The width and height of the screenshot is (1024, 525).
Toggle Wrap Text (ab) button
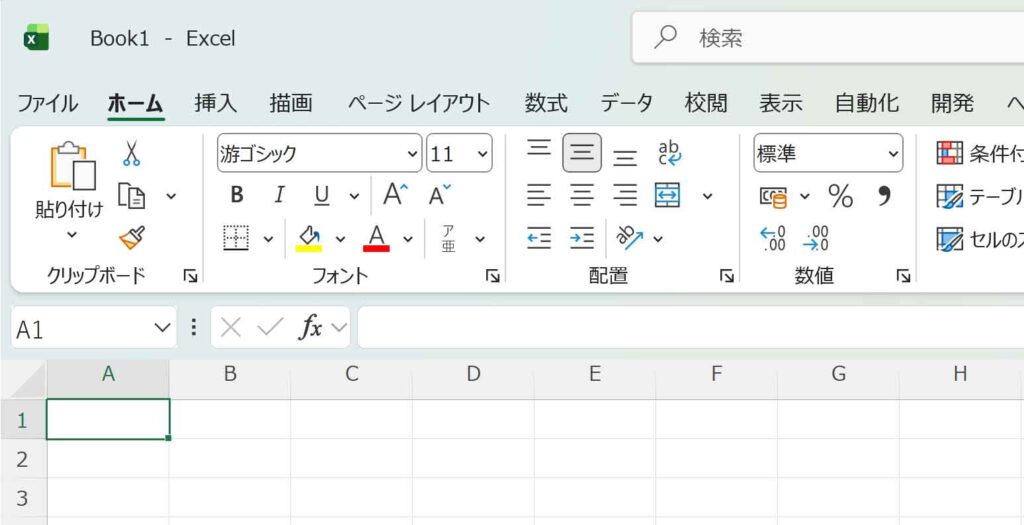669,153
